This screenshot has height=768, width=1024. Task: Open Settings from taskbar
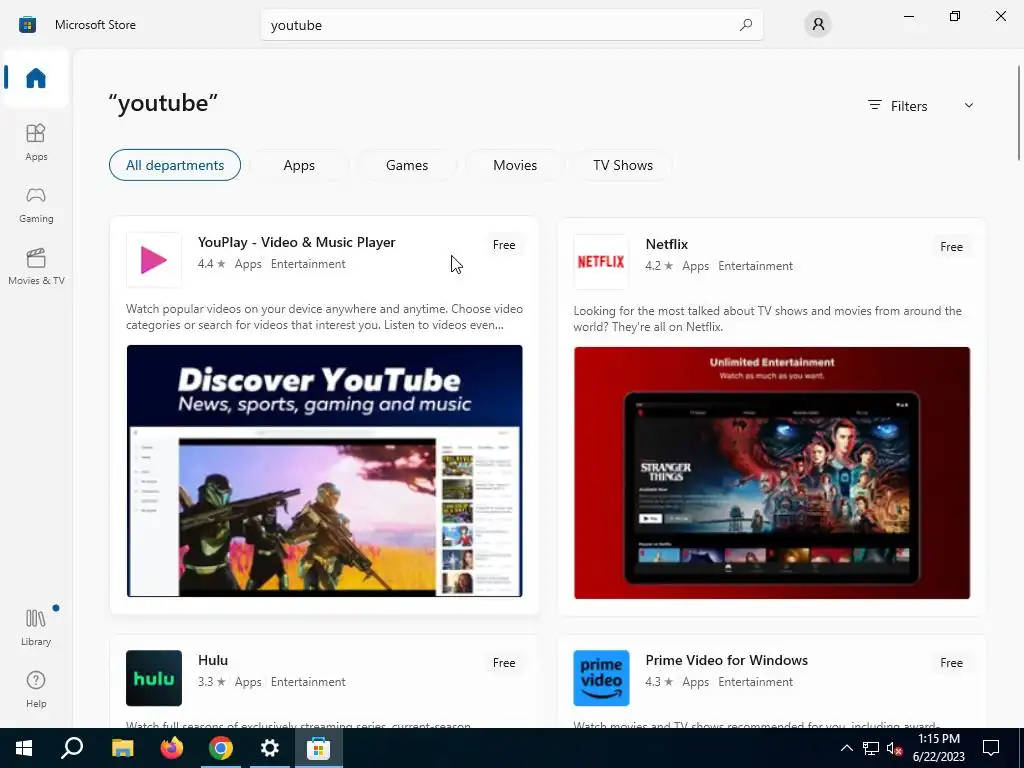click(270, 748)
